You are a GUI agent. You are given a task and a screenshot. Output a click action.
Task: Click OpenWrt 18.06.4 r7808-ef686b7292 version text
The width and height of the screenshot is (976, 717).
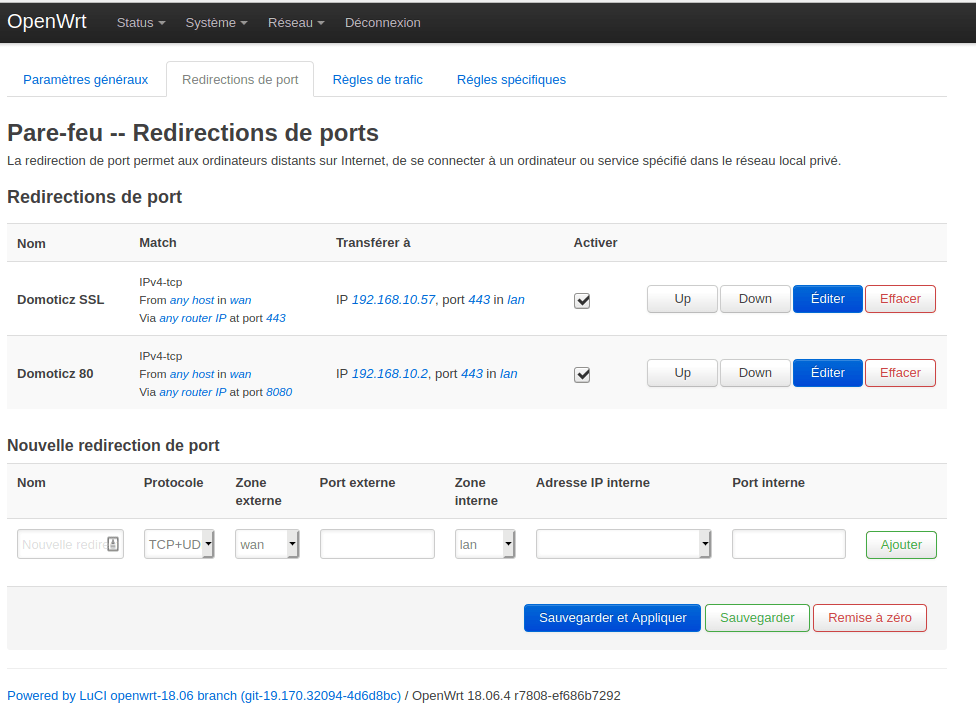pyautogui.click(x=516, y=696)
